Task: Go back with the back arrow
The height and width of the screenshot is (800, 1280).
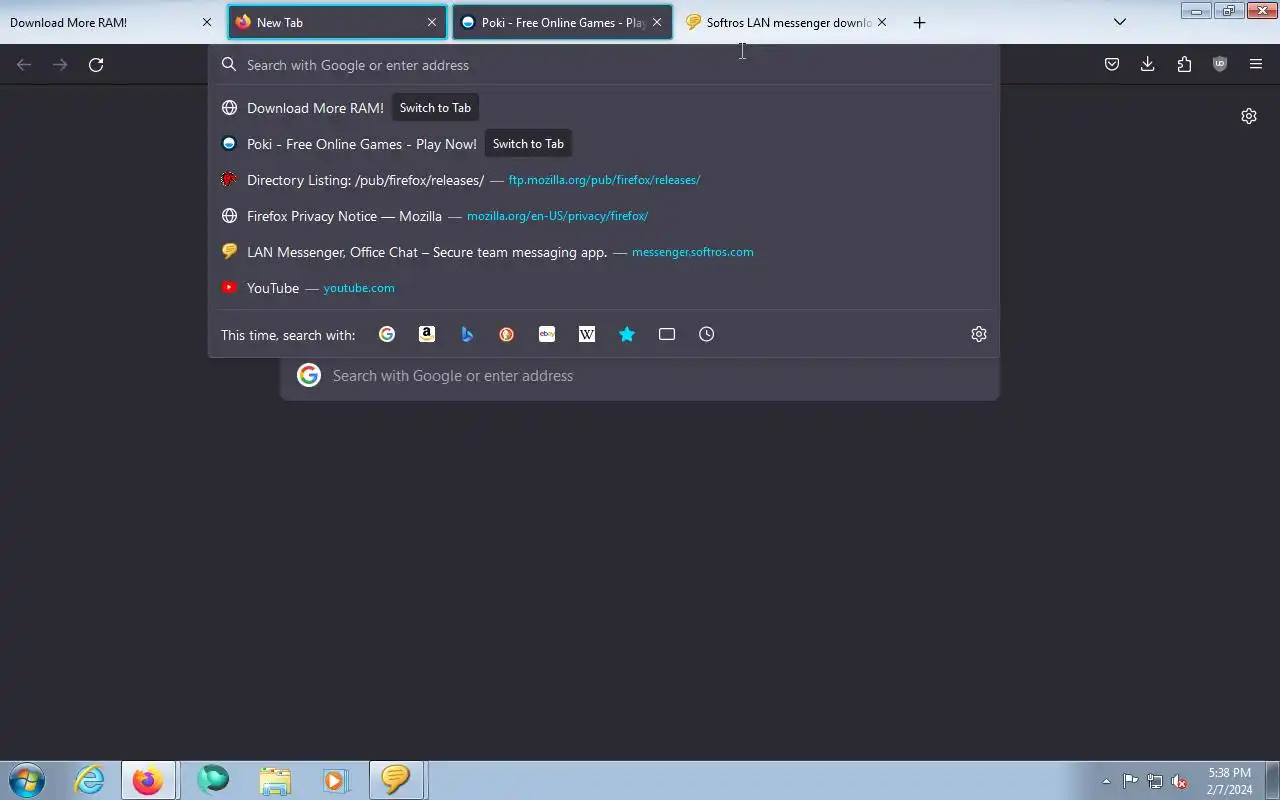Action: (24, 65)
